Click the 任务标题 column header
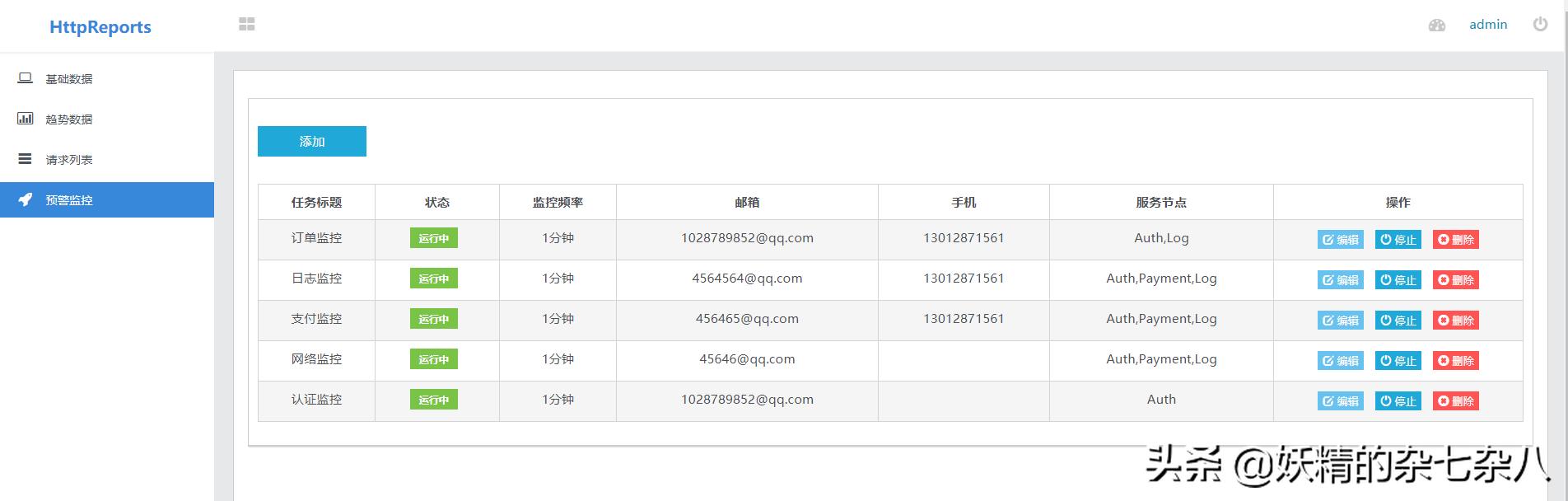The image size is (1568, 501). (316, 202)
